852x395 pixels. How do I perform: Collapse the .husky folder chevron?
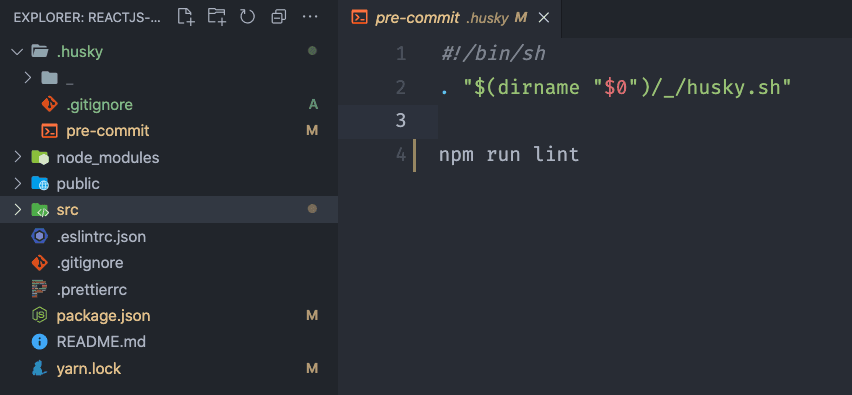point(17,52)
